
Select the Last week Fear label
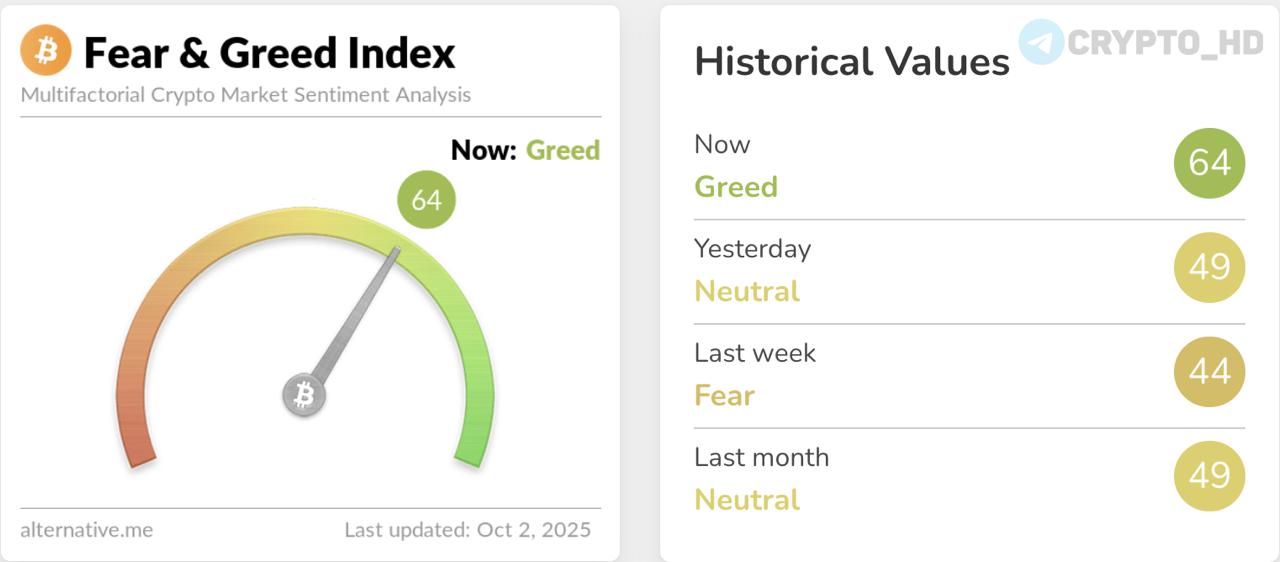[724, 396]
